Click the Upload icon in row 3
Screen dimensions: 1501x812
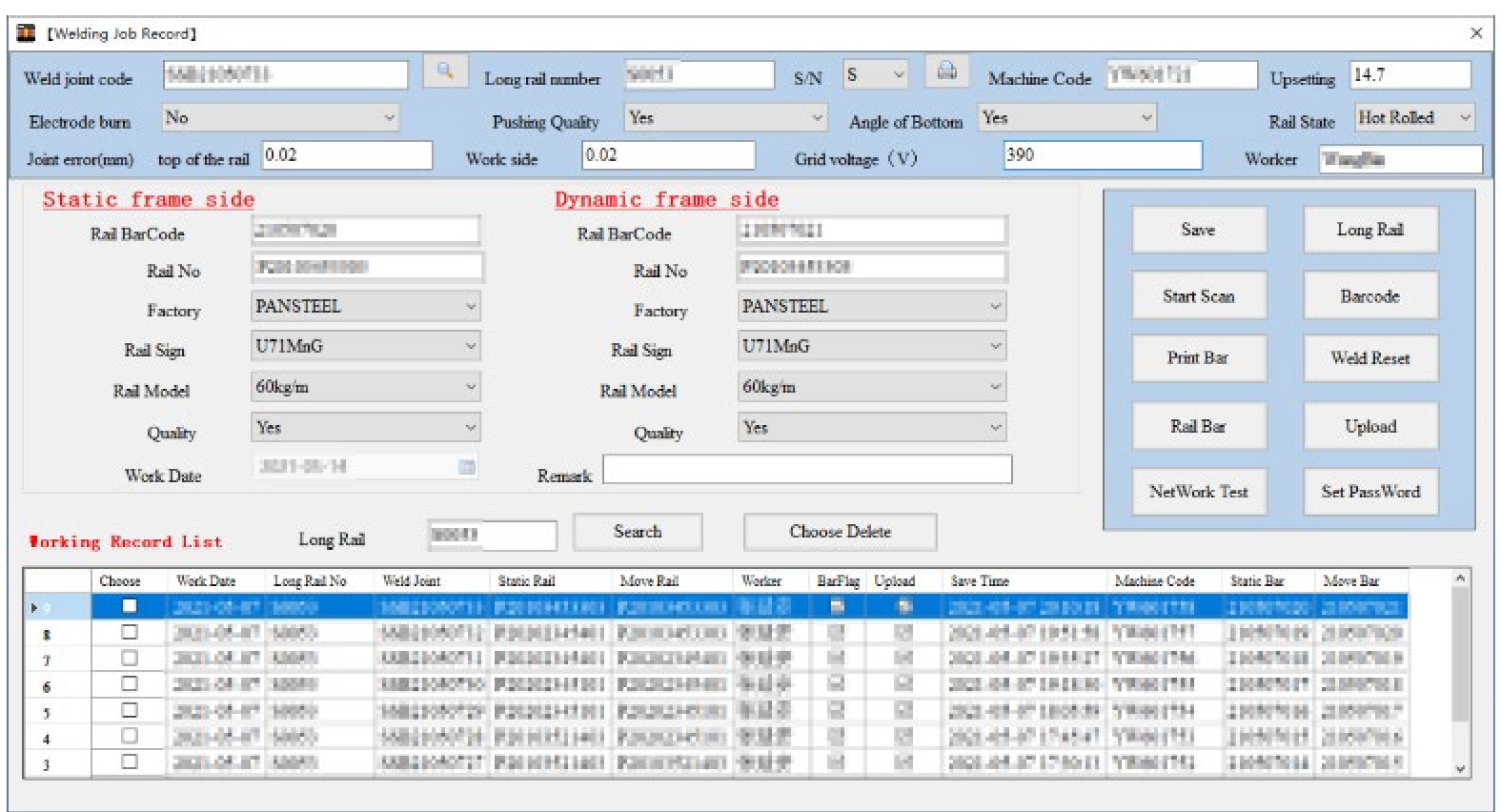tap(904, 761)
